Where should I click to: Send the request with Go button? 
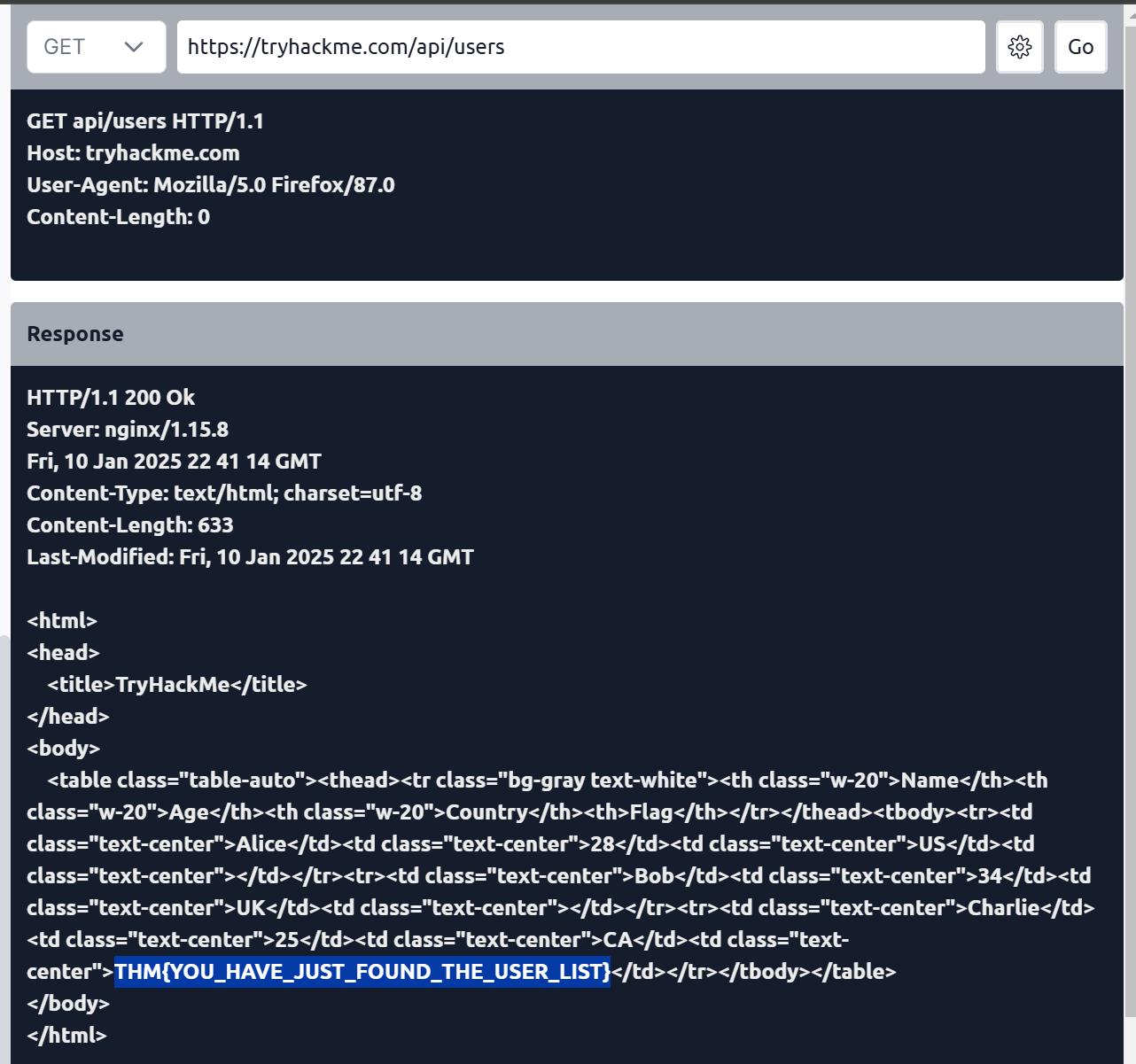coord(1081,47)
